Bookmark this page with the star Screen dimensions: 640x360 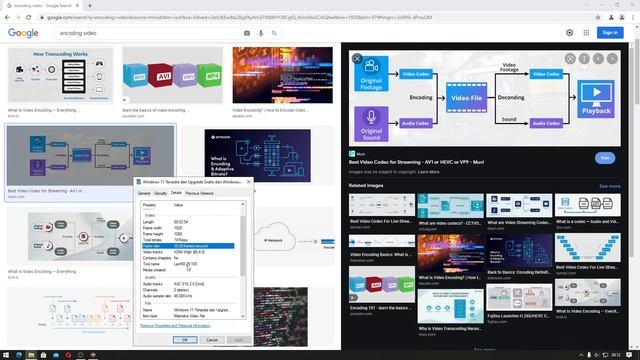click(x=598, y=18)
